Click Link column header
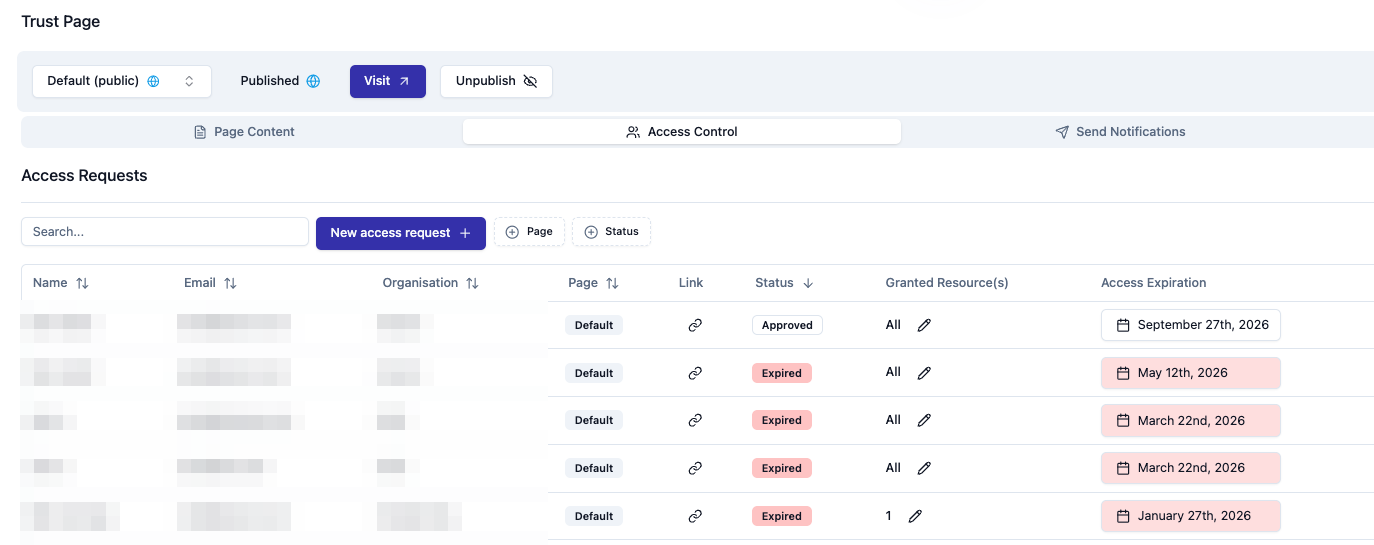This screenshot has width=1374, height=545. 691,283
